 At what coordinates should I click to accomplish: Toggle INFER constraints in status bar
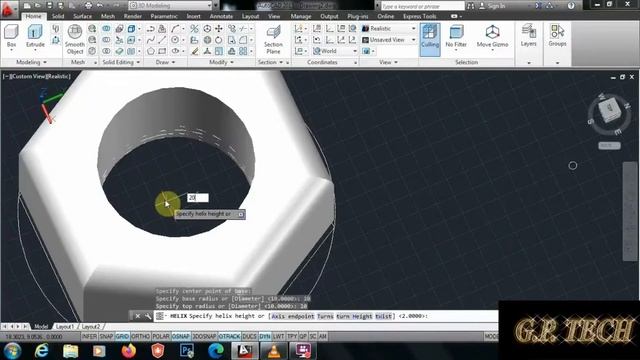(x=89, y=336)
